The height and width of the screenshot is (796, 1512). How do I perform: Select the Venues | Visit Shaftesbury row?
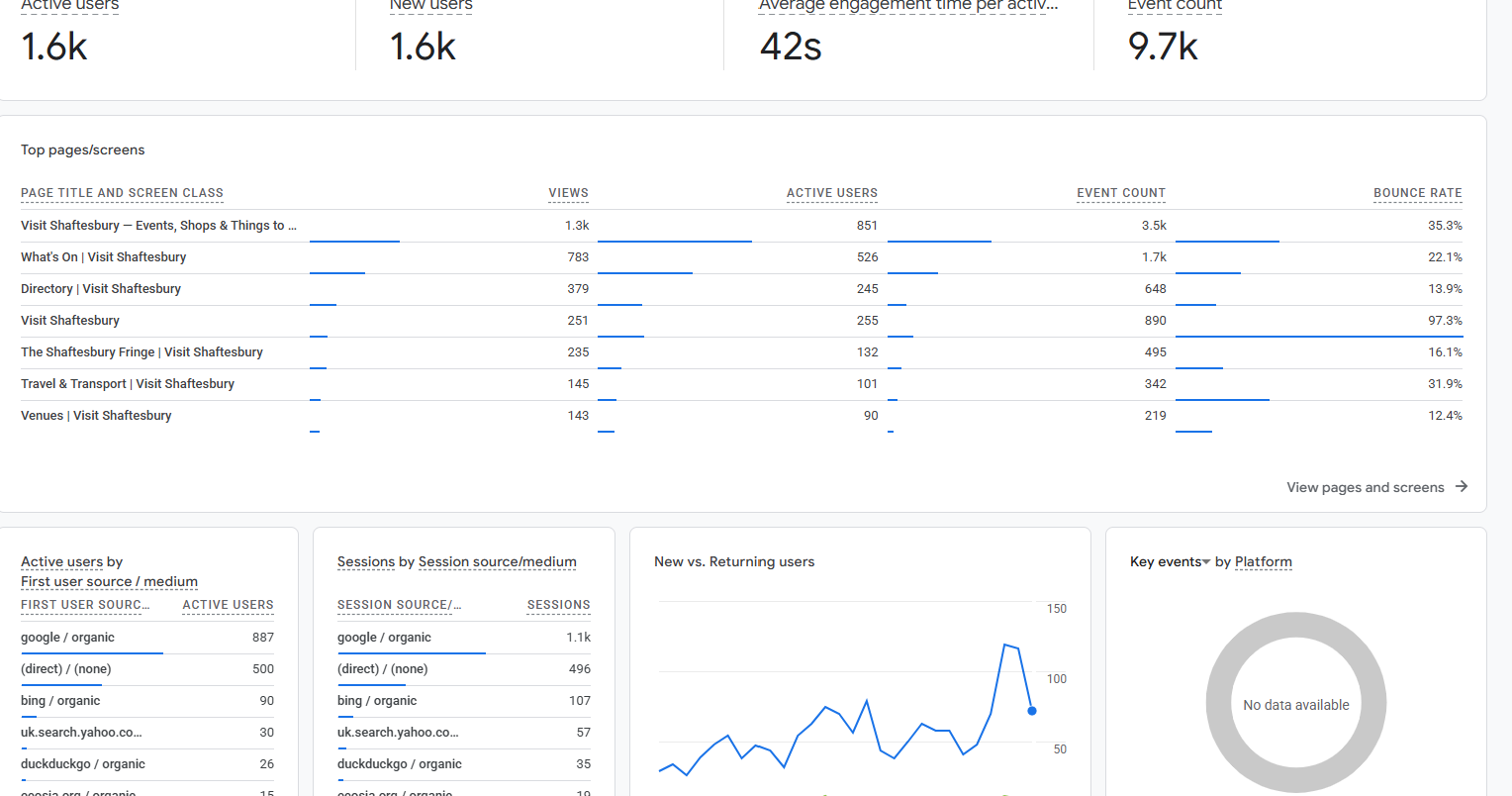pos(741,416)
